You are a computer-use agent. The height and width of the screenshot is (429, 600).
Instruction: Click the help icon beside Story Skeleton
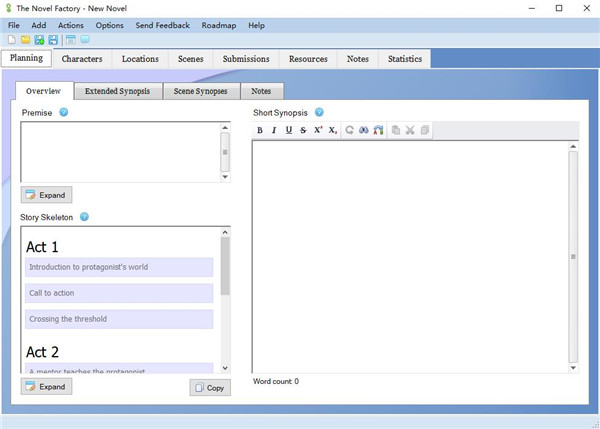pyautogui.click(x=84, y=217)
